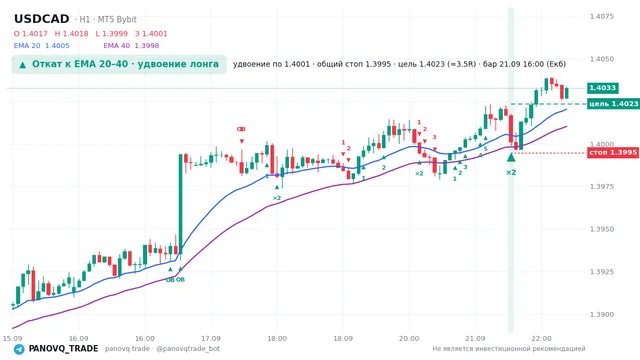Screen dimensions: 640x360
Task: Click the PANOVQ_TRADE channel name
Action: pyautogui.click(x=63, y=349)
